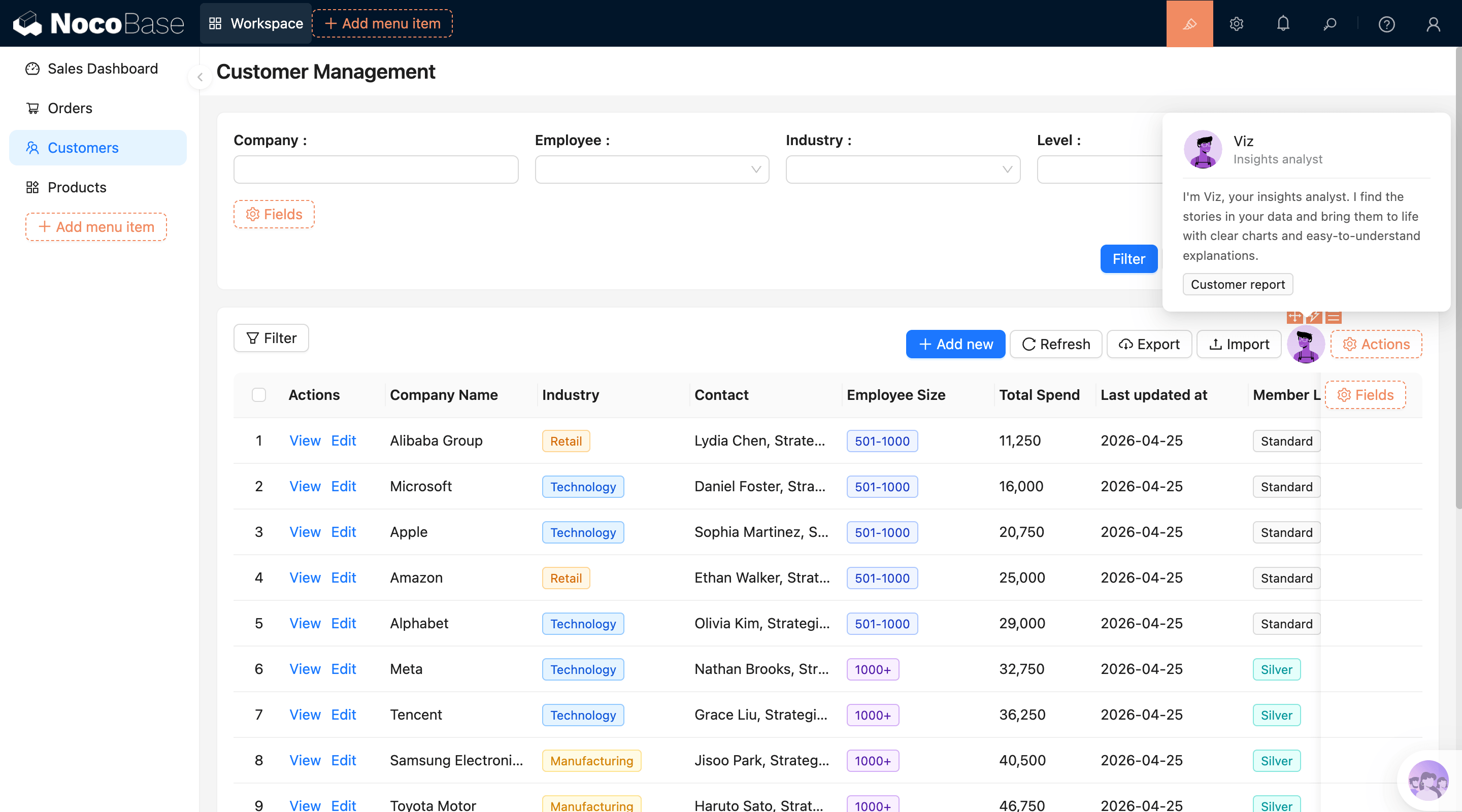Go to the Products page in the sidebar
Screen dimensions: 1462x812
(77, 187)
